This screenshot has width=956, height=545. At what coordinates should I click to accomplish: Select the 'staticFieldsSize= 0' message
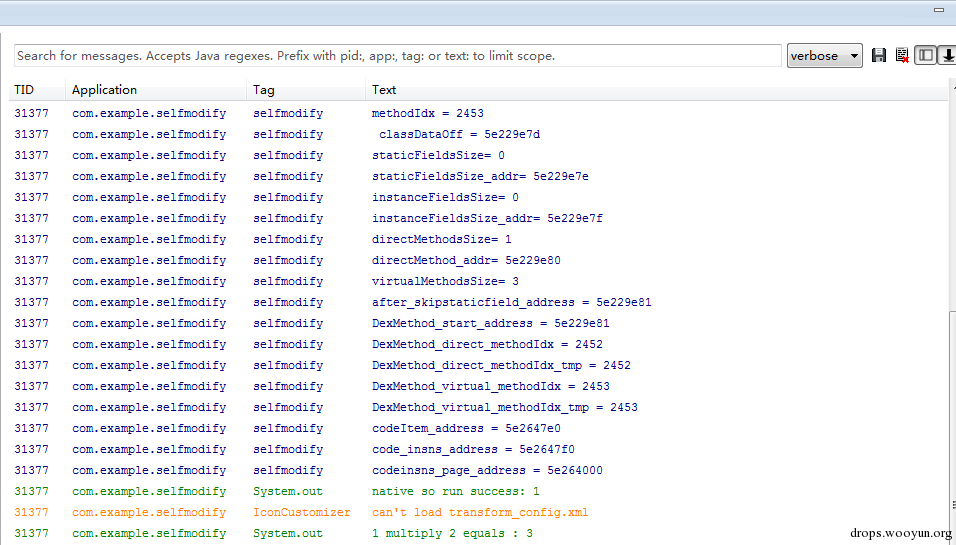tap(438, 155)
